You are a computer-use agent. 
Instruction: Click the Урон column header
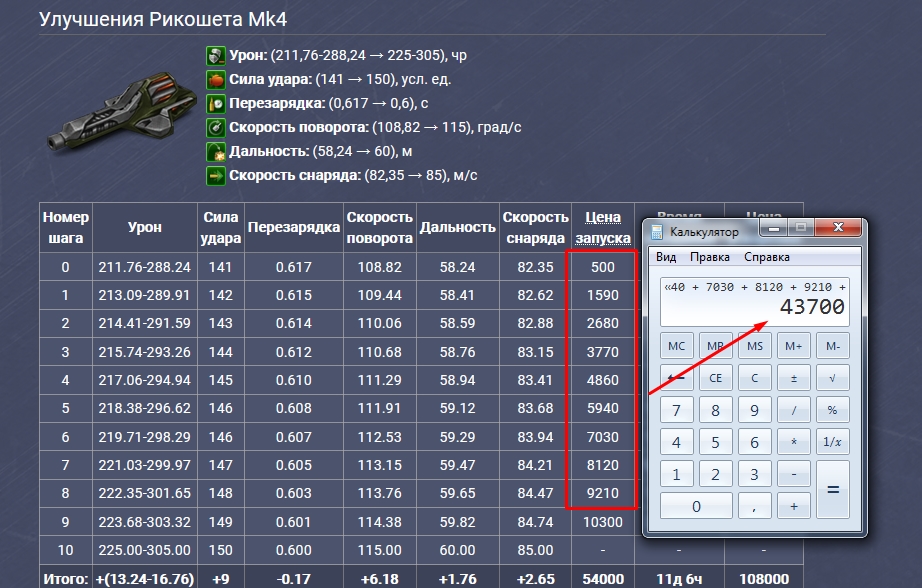coord(145,228)
